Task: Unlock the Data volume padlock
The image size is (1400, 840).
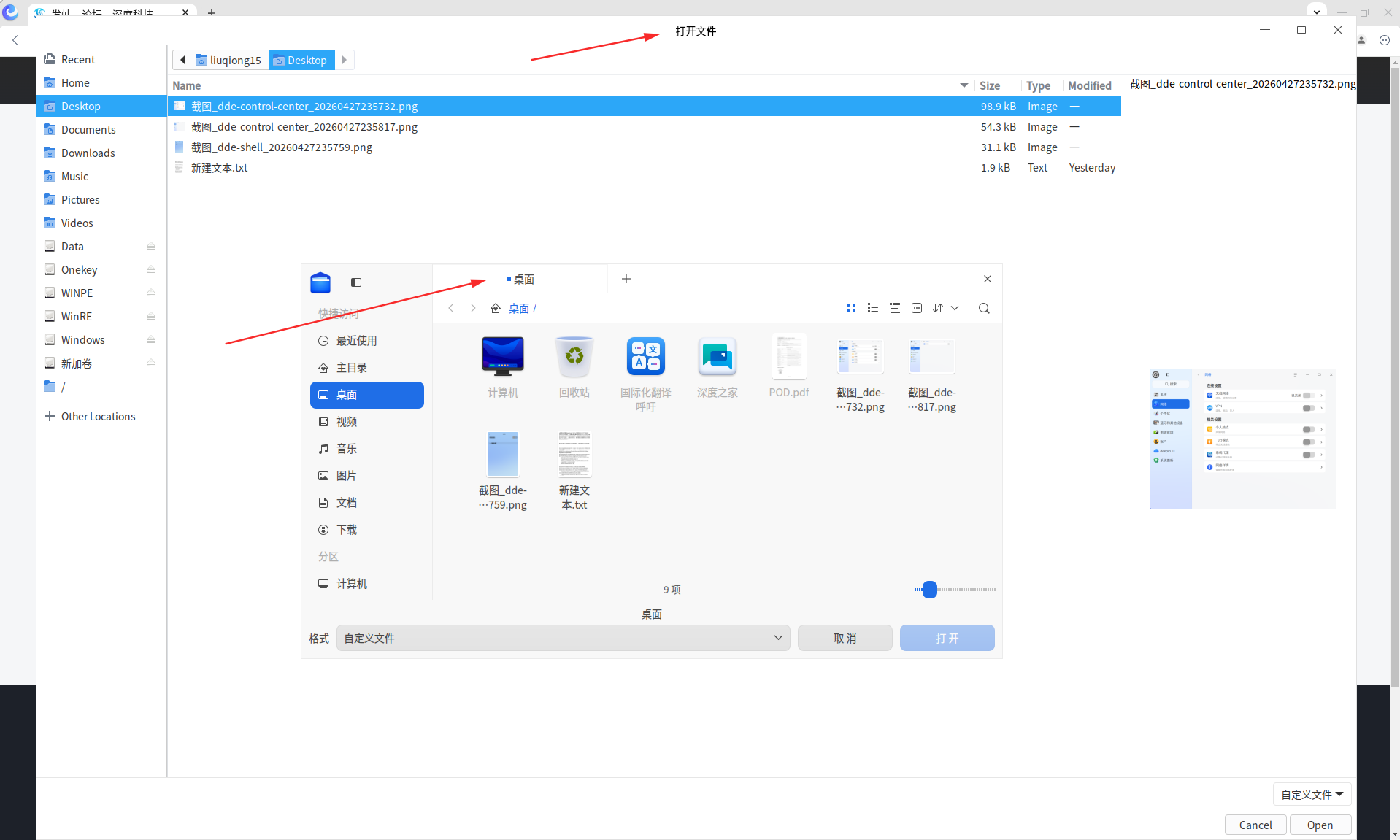Action: click(x=151, y=246)
